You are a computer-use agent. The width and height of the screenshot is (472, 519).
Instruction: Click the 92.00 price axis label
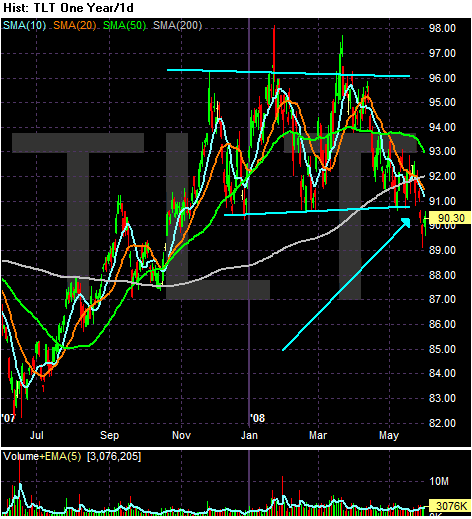(x=442, y=176)
